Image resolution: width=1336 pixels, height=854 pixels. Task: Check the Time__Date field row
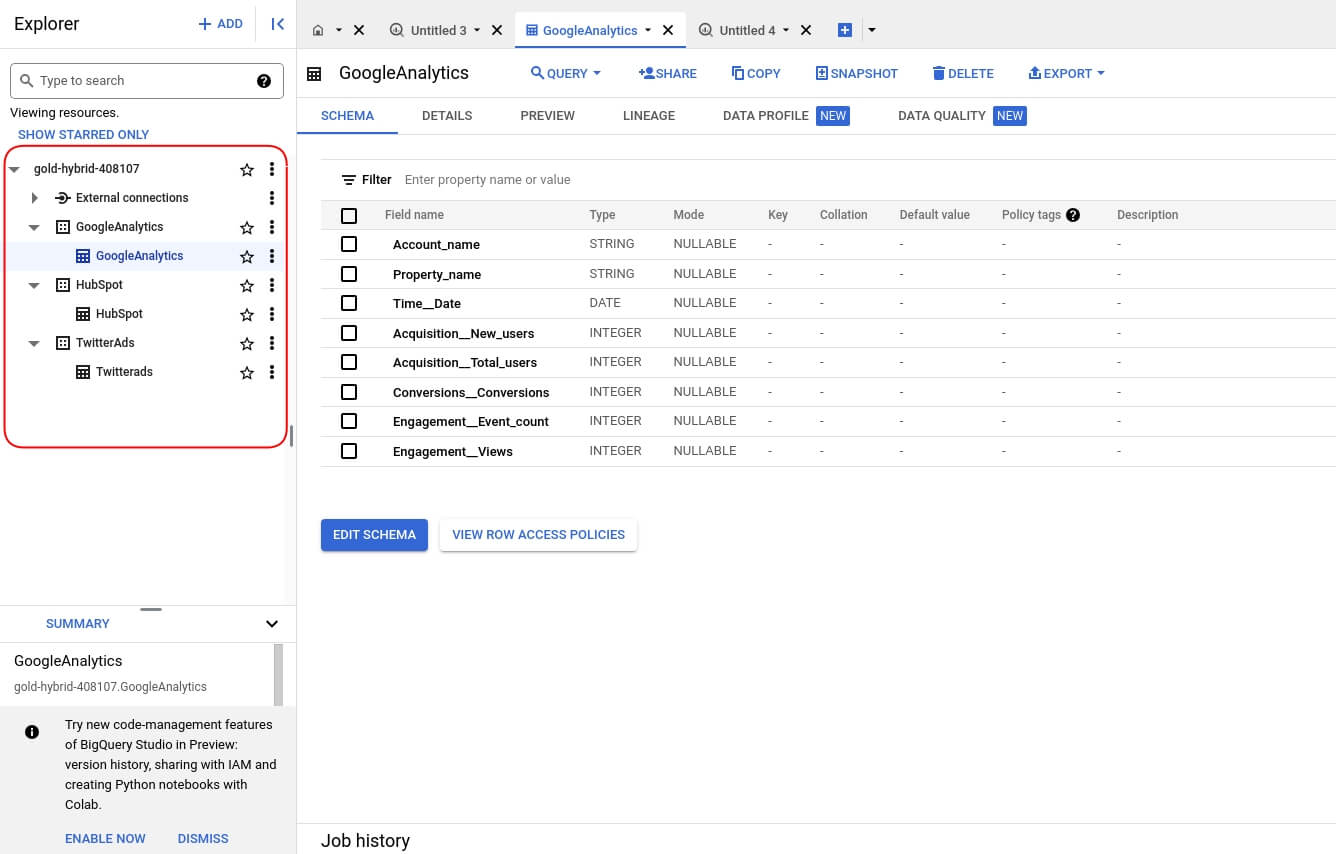pos(349,303)
